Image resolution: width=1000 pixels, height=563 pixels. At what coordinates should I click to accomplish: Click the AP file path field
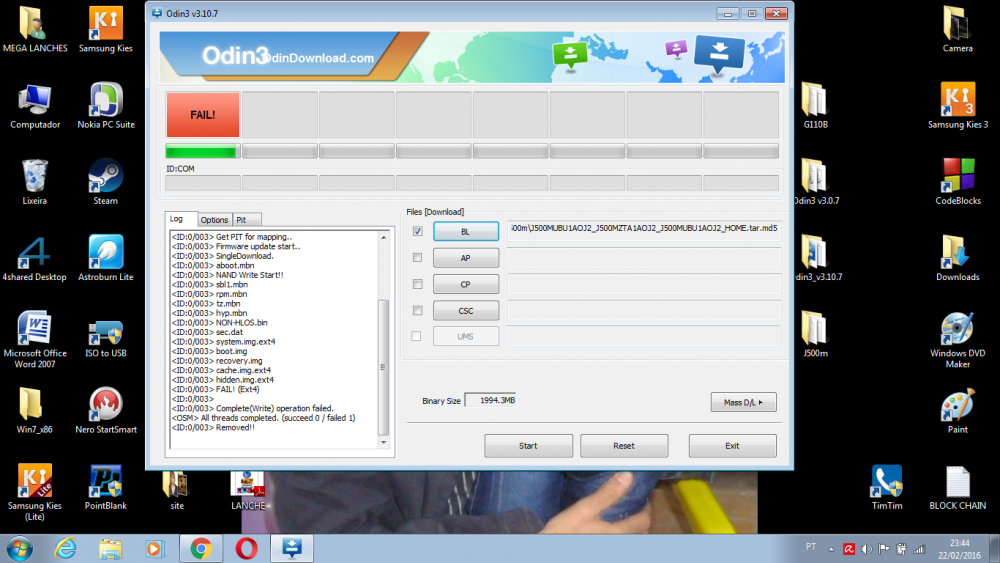643,258
